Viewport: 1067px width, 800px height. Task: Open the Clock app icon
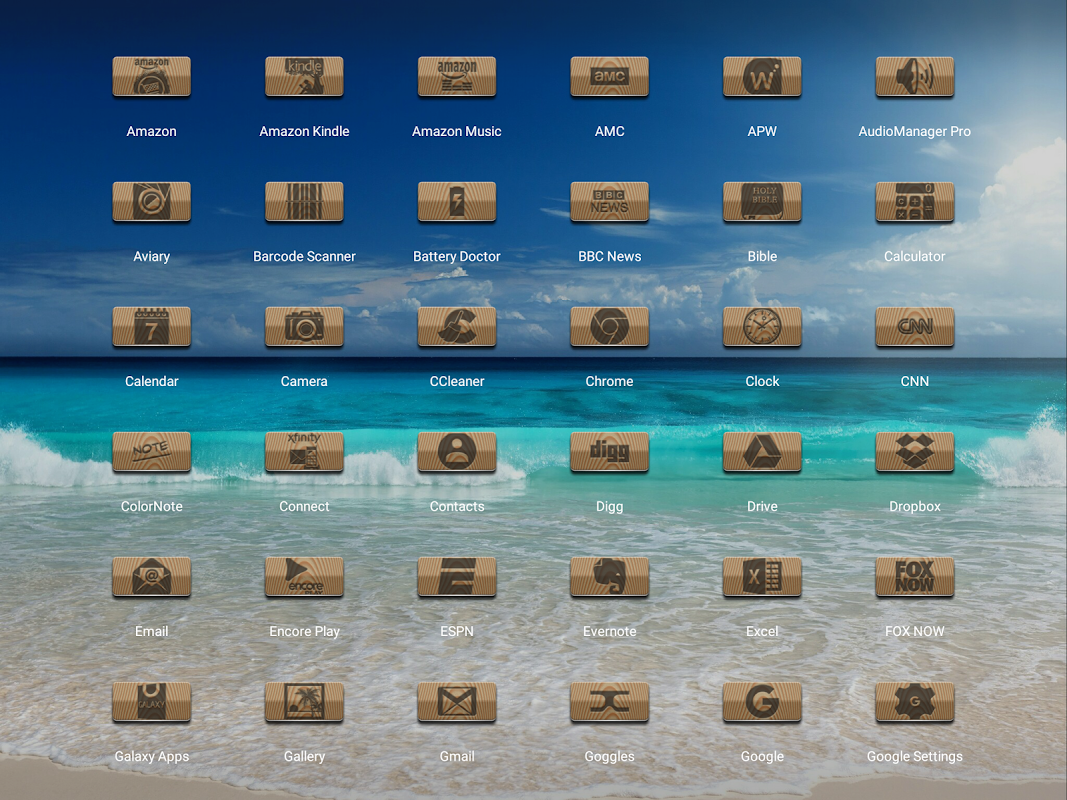tap(762, 327)
